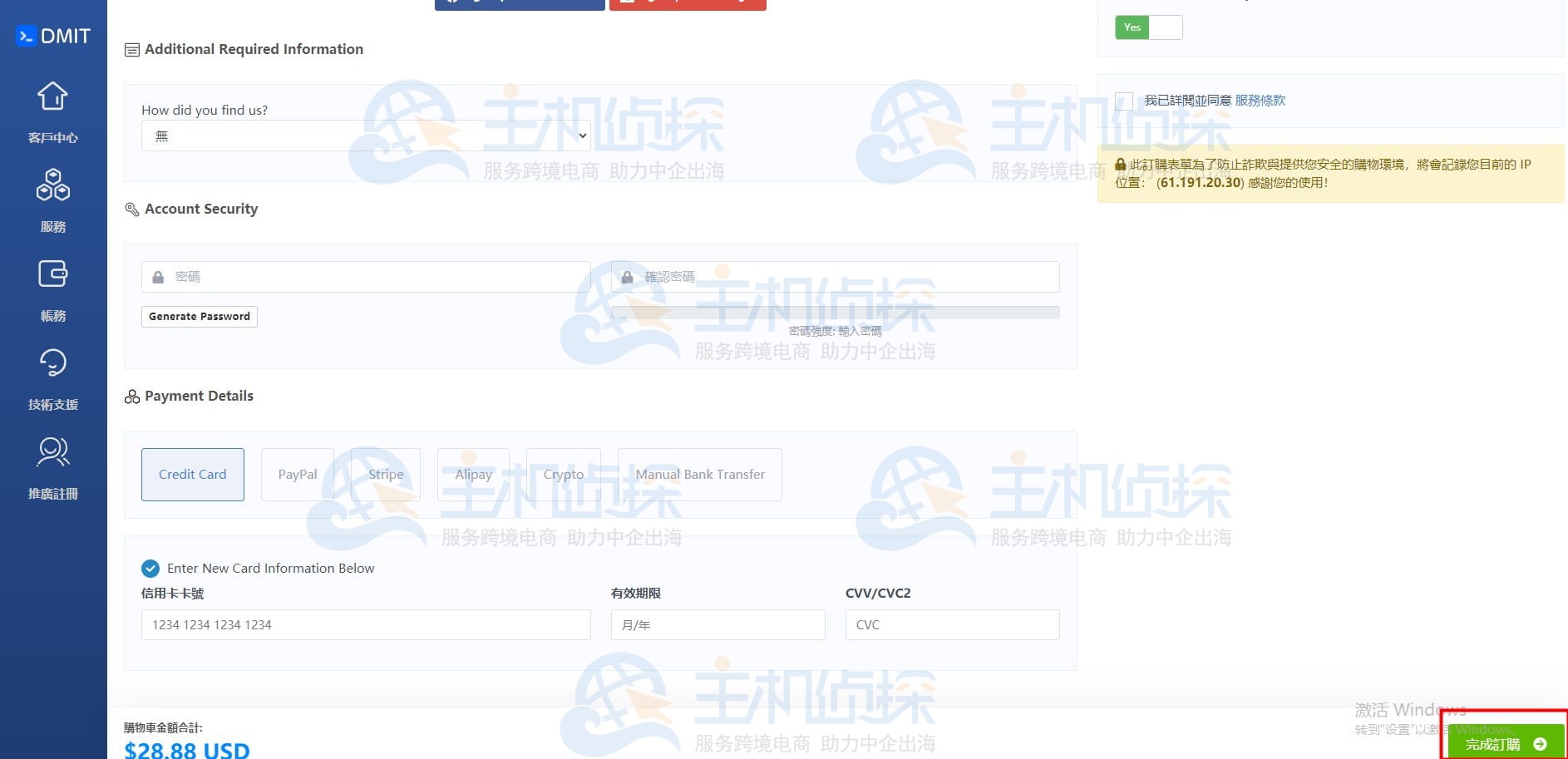Select the 服務 services icon in sidebar
This screenshot has height=759, width=1568.
click(52, 185)
